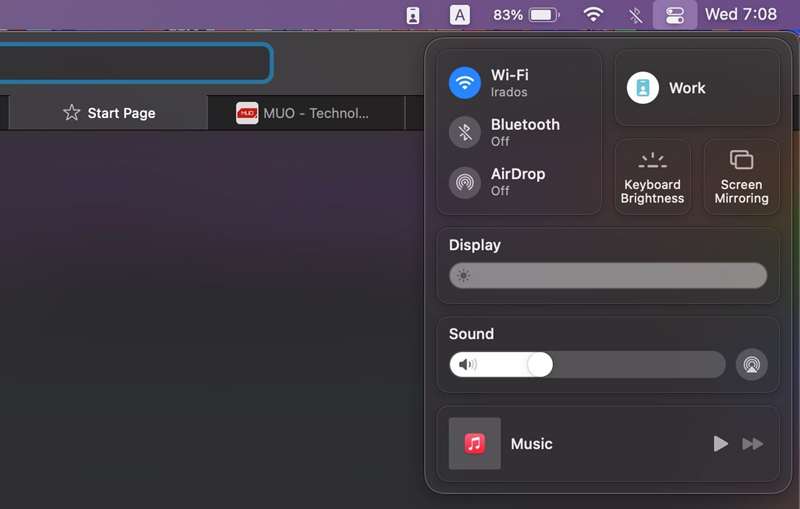The image size is (800, 509).
Task: Switch to the Start Page tab
Action: click(x=108, y=113)
